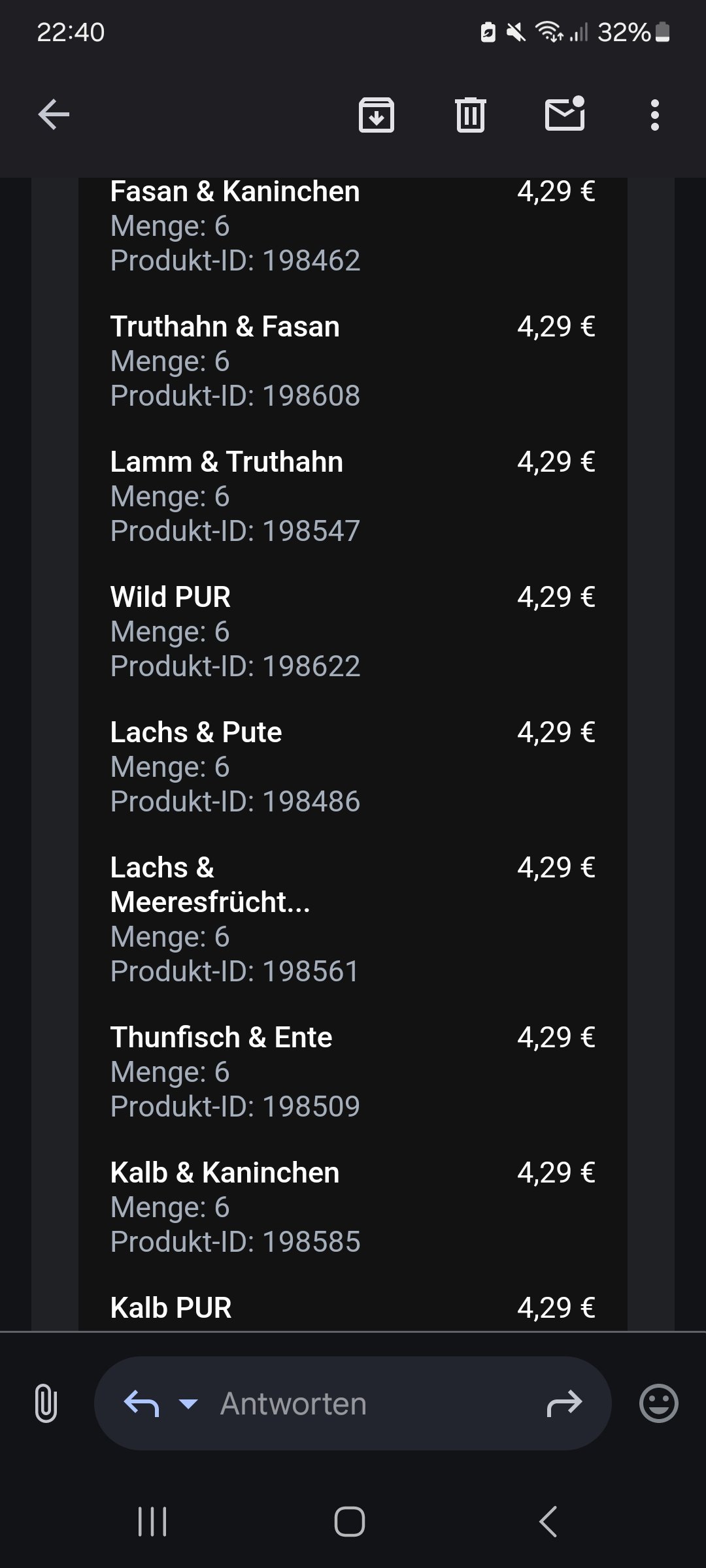Attach a file with the paperclip icon
Image resolution: width=706 pixels, height=1568 pixels.
point(46,1403)
